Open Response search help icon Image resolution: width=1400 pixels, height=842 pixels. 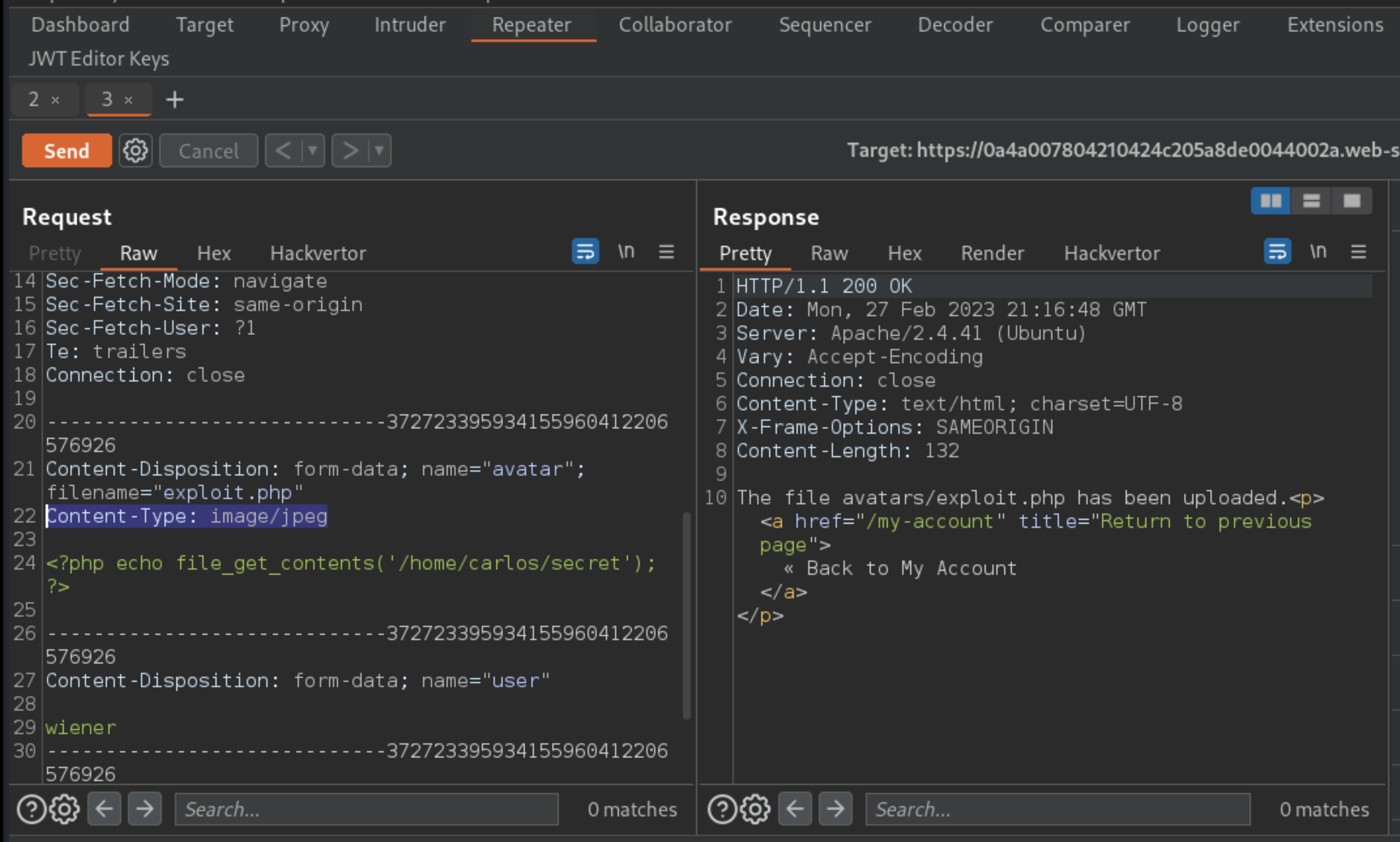point(722,809)
